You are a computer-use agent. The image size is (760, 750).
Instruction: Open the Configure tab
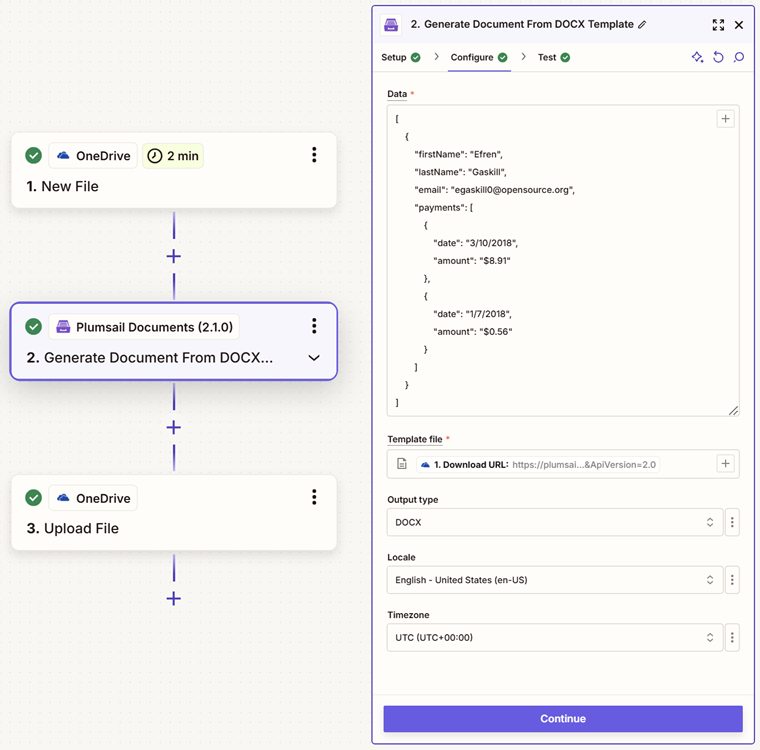pos(479,57)
